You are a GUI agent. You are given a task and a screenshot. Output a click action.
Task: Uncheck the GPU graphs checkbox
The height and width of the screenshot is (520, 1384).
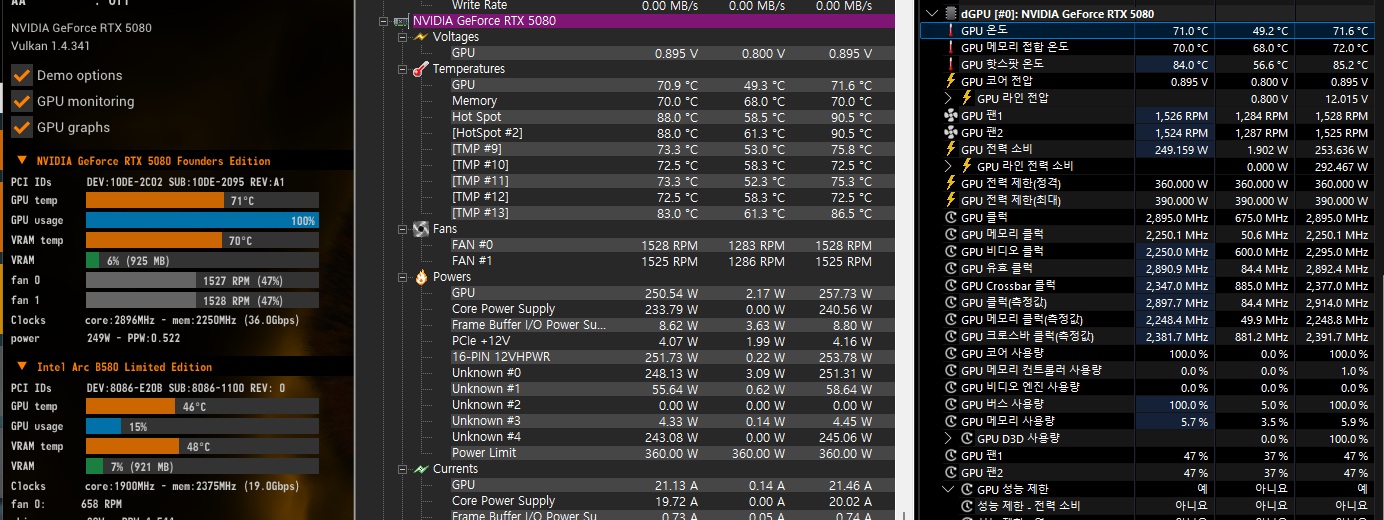[x=22, y=127]
